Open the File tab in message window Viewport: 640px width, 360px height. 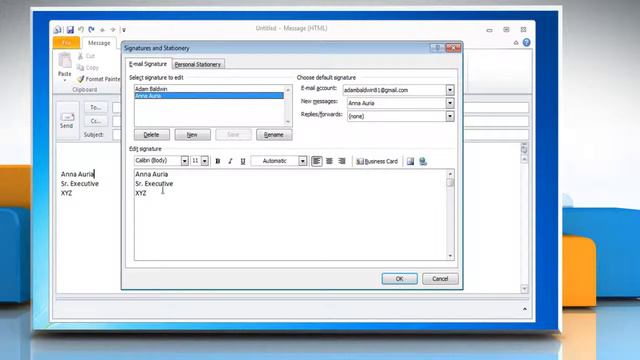[x=67, y=42]
